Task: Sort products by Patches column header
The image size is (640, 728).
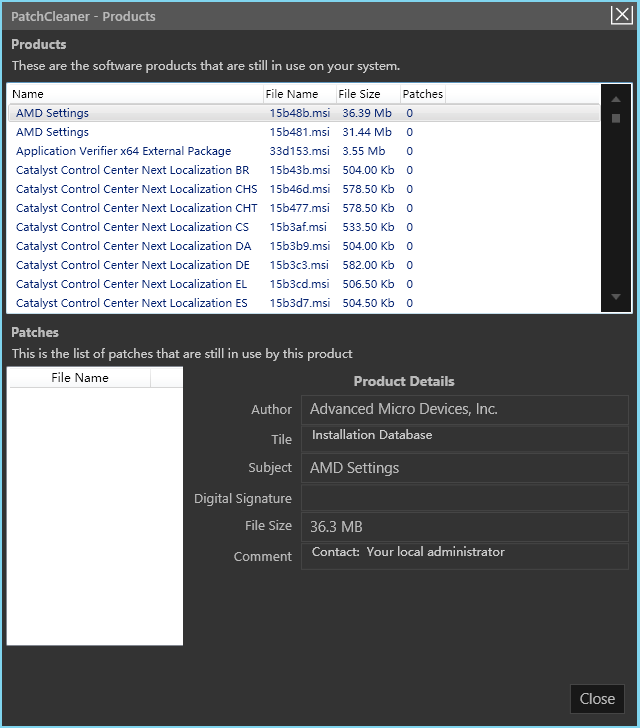Action: [423, 94]
